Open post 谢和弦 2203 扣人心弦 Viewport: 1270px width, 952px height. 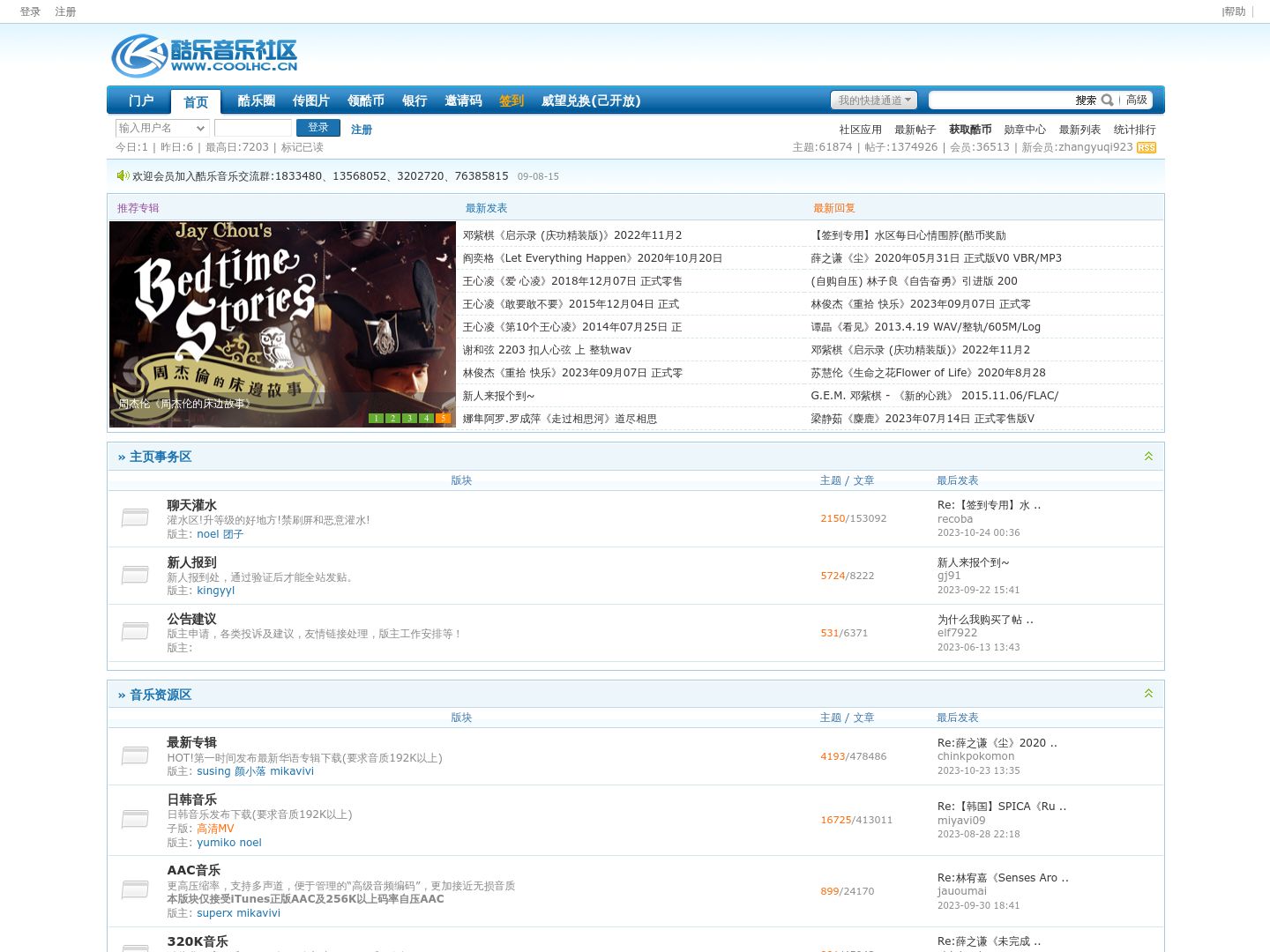pos(547,350)
